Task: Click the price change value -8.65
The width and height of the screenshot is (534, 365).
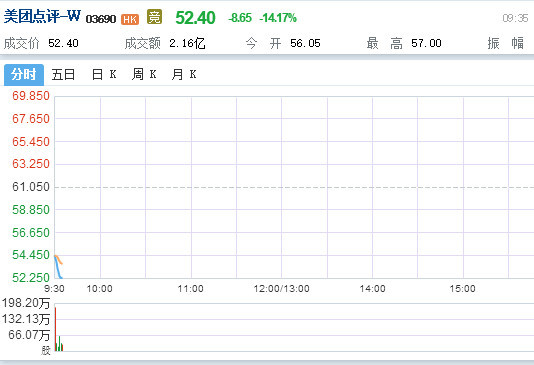Action: point(240,18)
